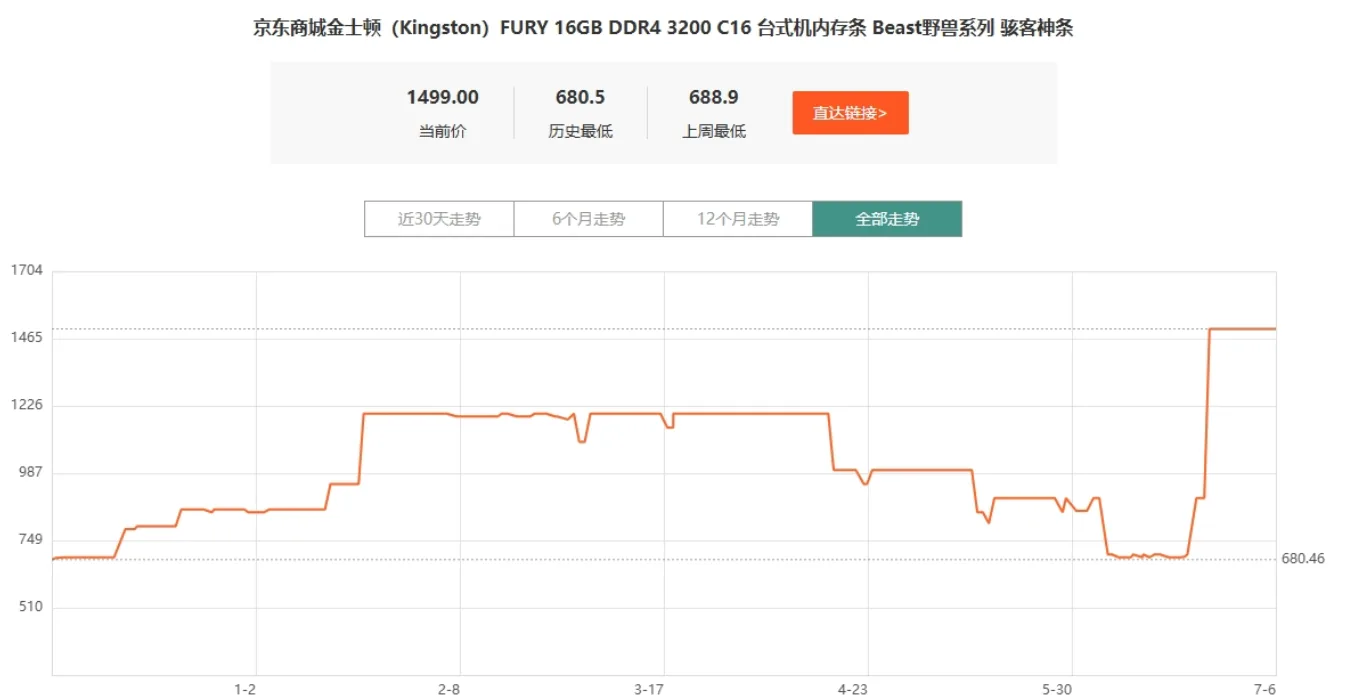
Task: Click the 上周最低 label
Action: 714,131
